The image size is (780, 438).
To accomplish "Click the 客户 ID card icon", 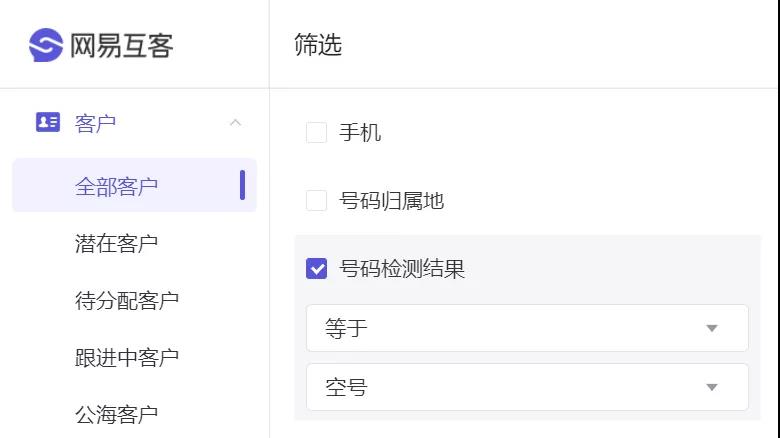I will pyautogui.click(x=48, y=122).
